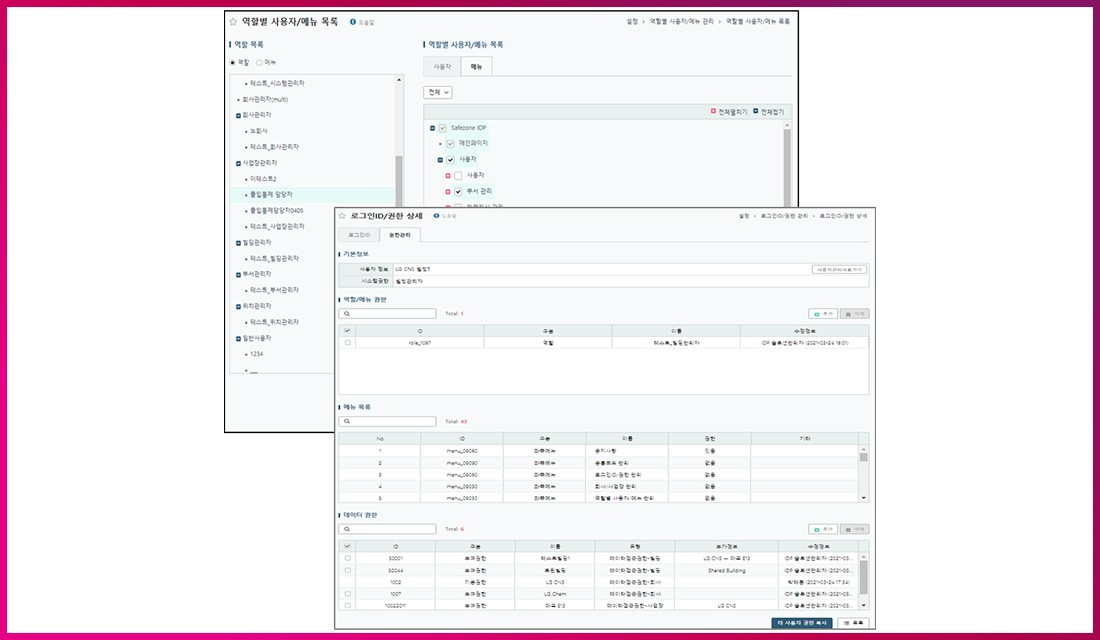The height and width of the screenshot is (640, 1100).
Task: Collapse the 사업장관리자 role group
Action: [x=238, y=162]
